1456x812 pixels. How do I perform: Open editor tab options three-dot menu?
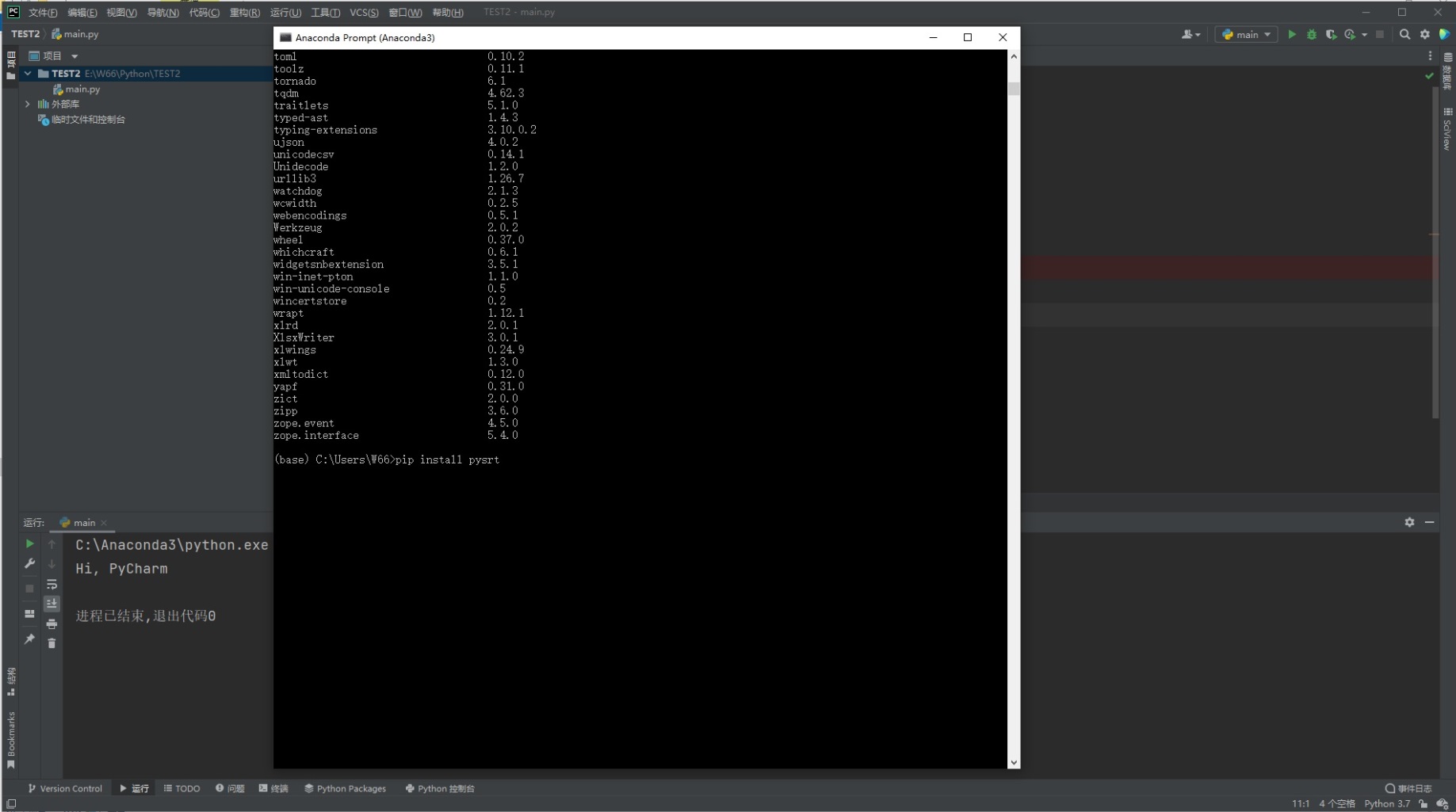click(1431, 55)
